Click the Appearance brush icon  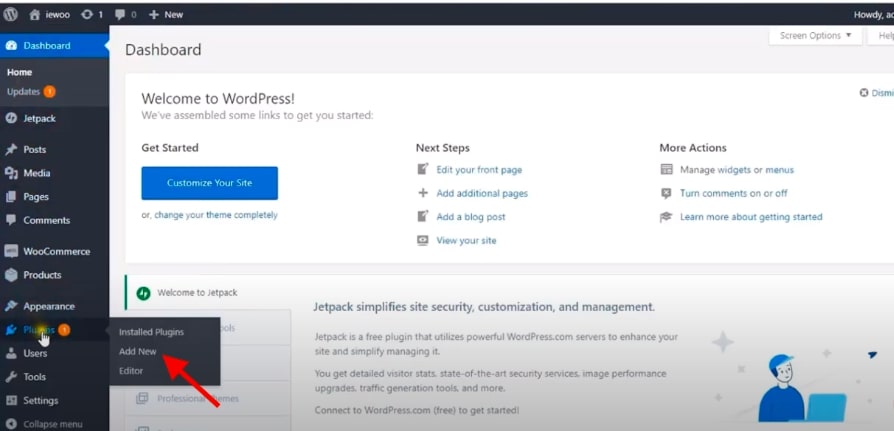point(11,306)
